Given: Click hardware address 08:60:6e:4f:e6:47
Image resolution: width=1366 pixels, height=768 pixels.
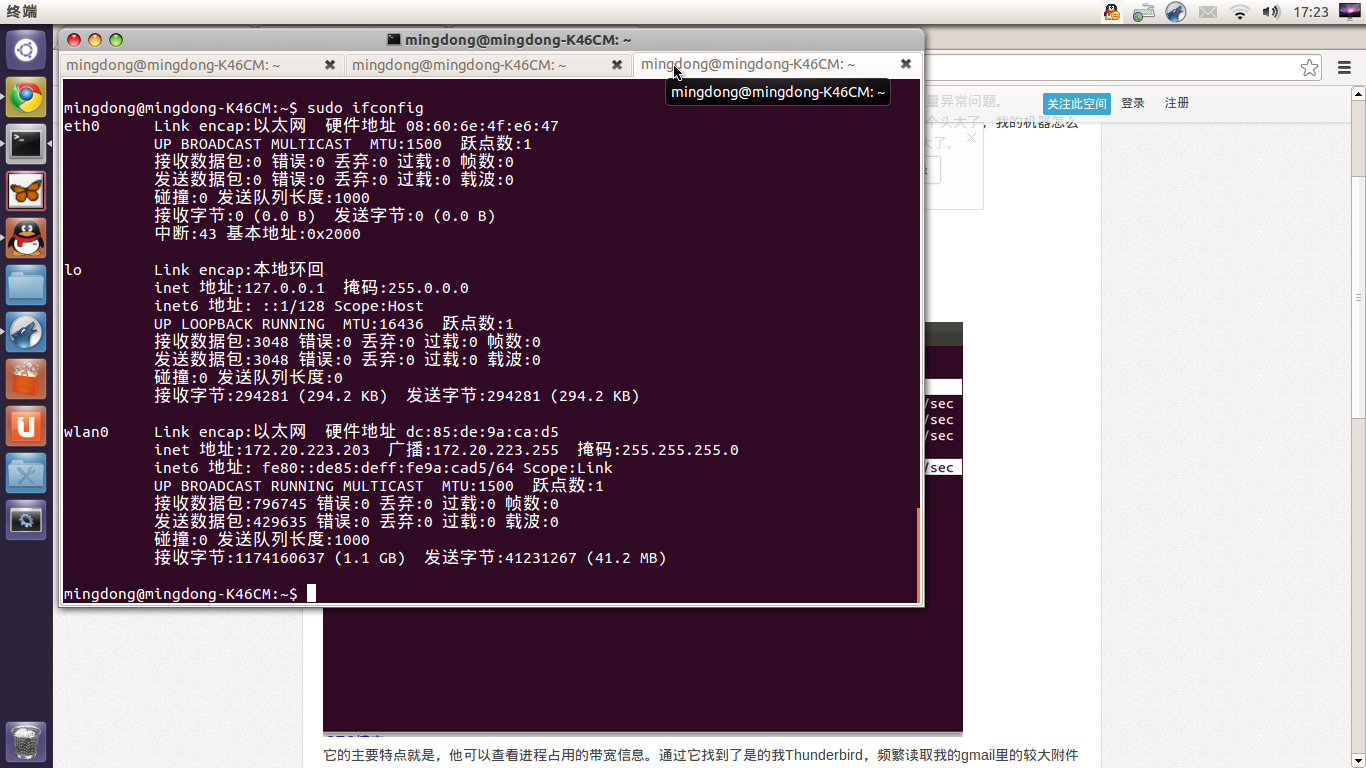Looking at the screenshot, I should 482,126.
